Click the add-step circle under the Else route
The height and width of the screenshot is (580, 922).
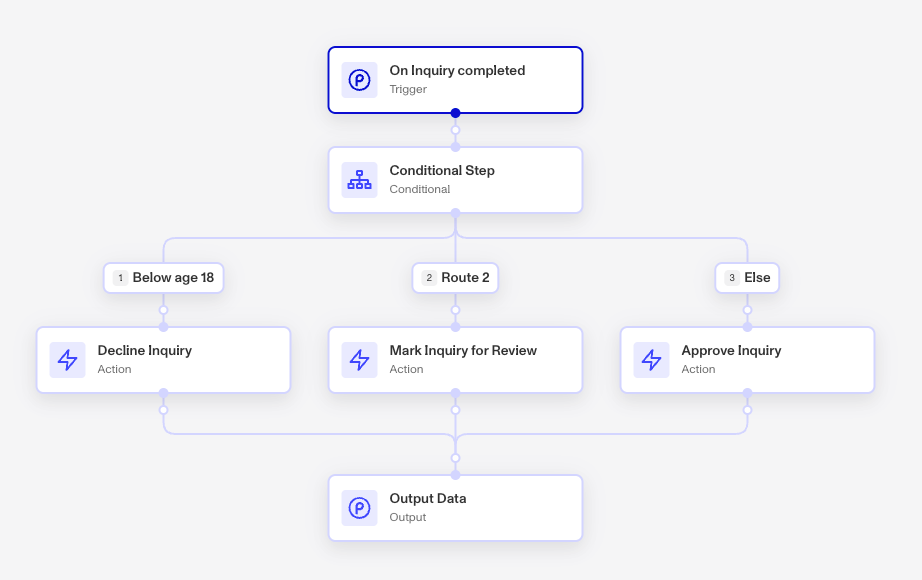click(x=747, y=310)
